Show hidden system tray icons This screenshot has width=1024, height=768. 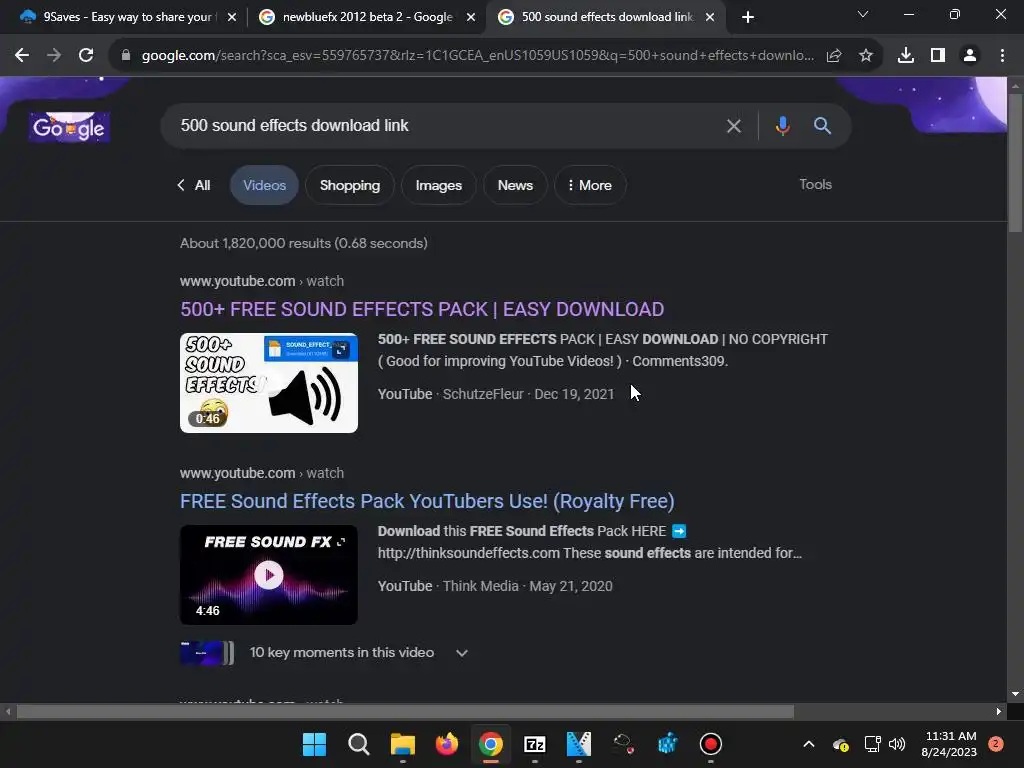point(808,744)
